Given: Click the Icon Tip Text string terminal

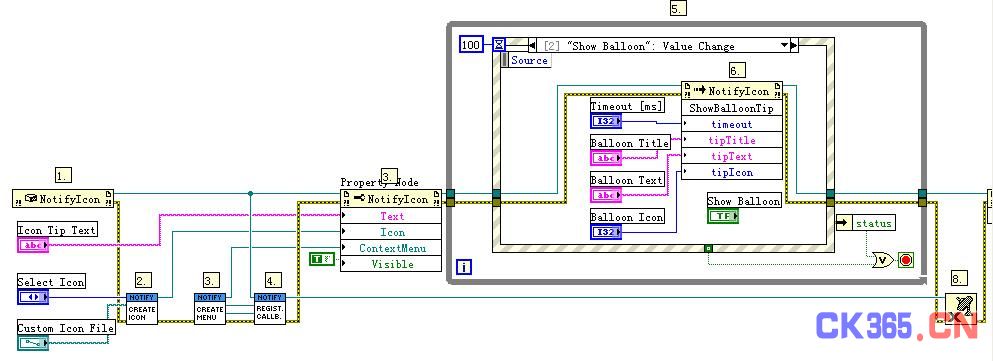Looking at the screenshot, I should [x=33, y=245].
